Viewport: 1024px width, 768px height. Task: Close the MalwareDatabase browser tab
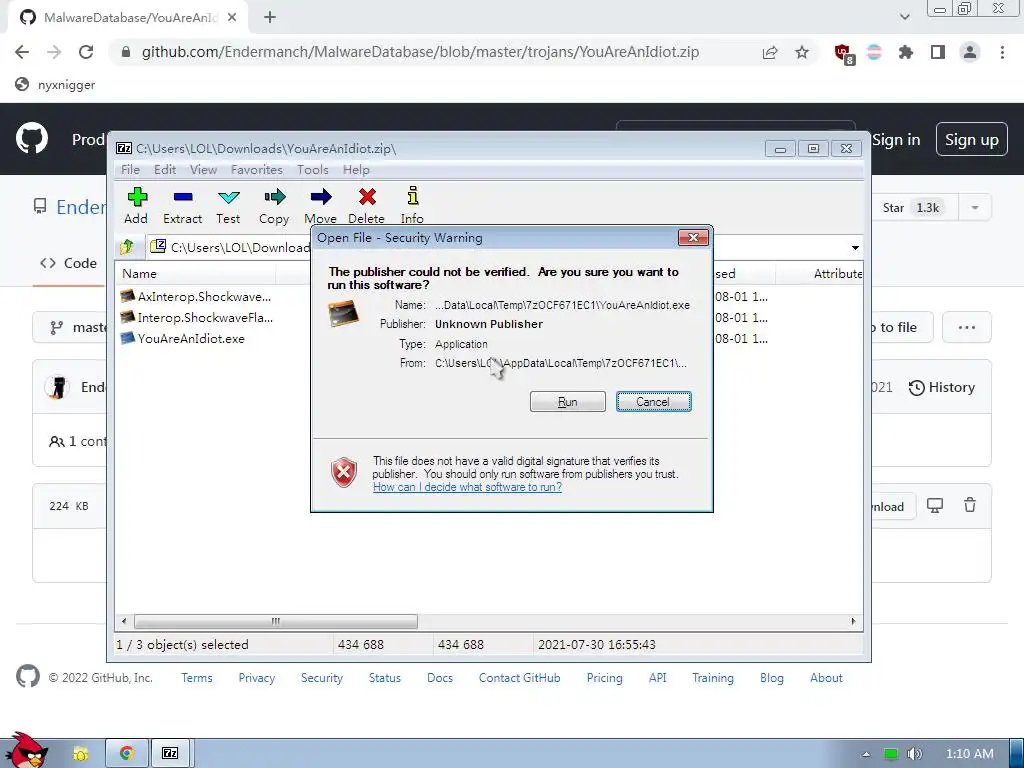click(x=232, y=18)
